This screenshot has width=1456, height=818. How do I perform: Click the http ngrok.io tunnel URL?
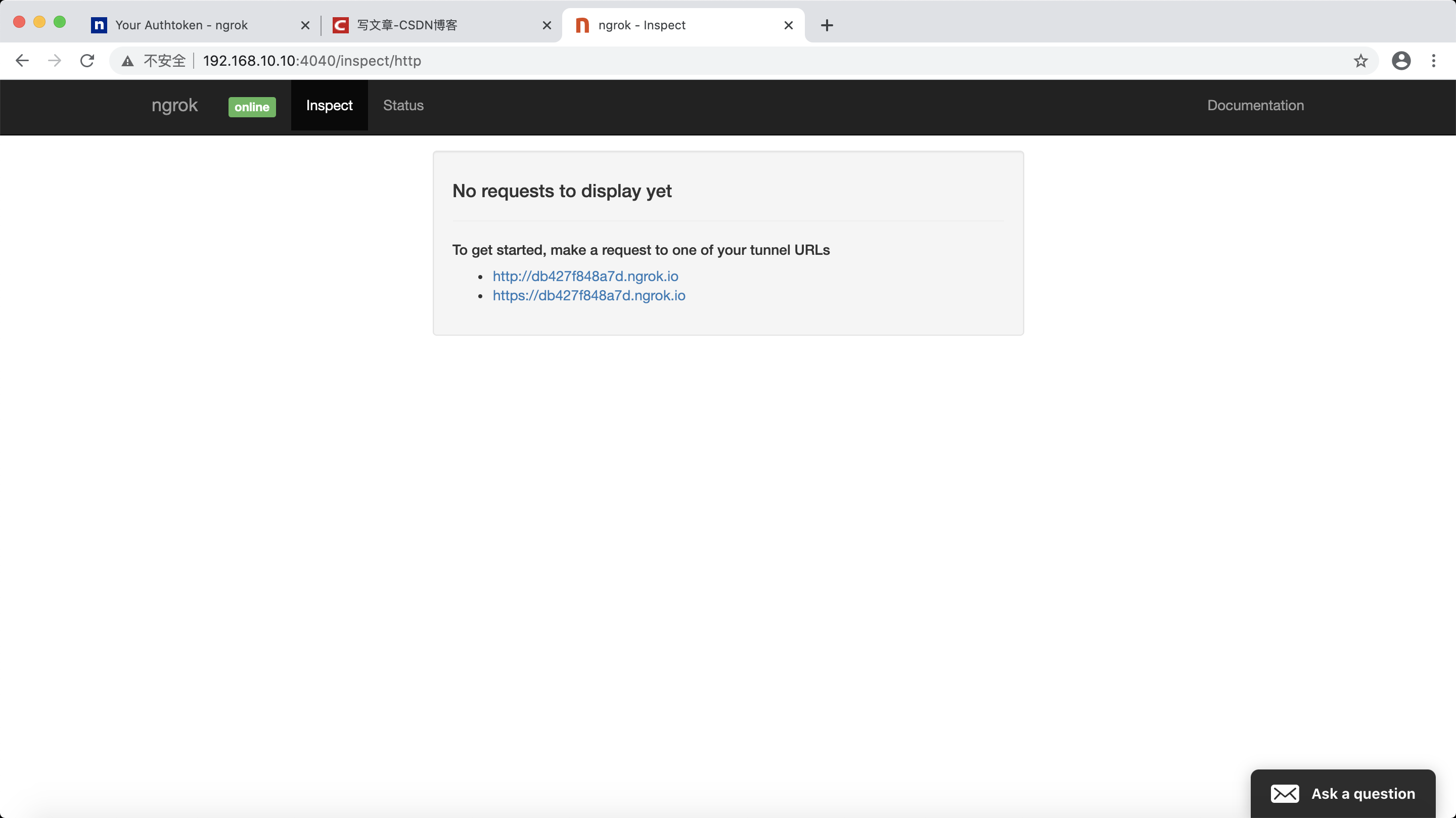[x=585, y=276]
